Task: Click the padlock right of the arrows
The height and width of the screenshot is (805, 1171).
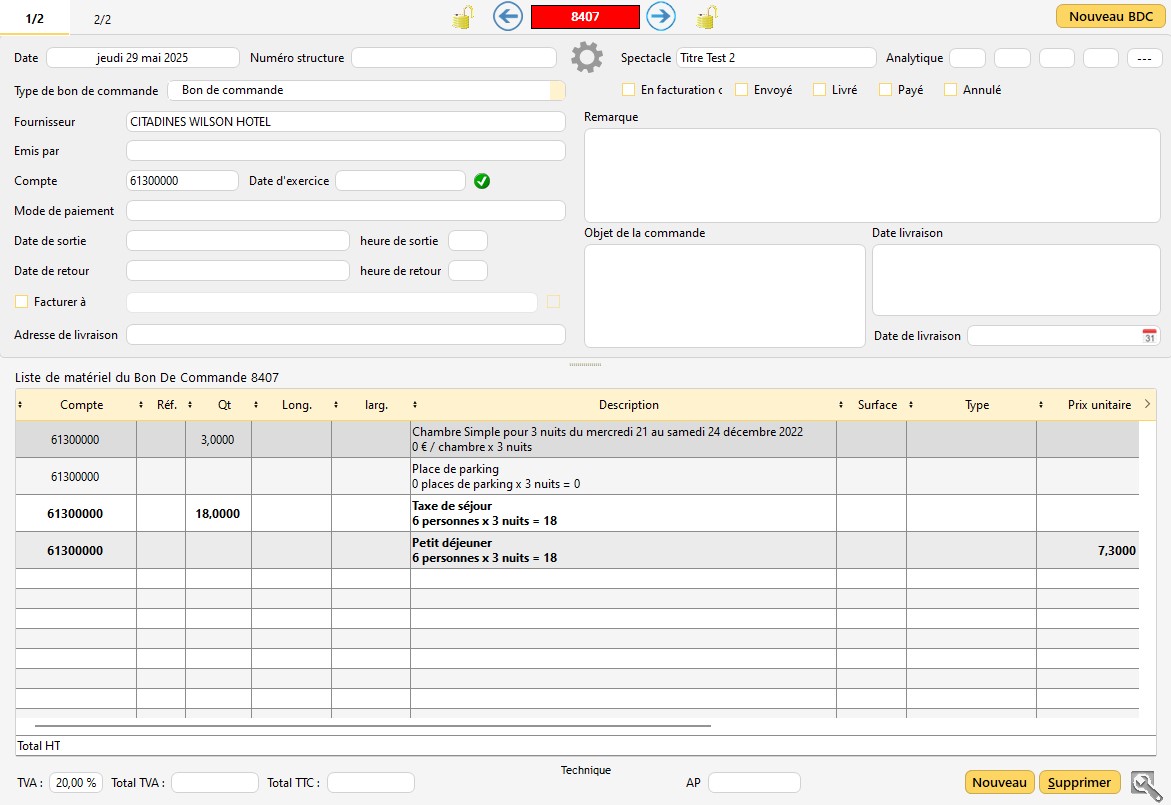Action: [707, 17]
